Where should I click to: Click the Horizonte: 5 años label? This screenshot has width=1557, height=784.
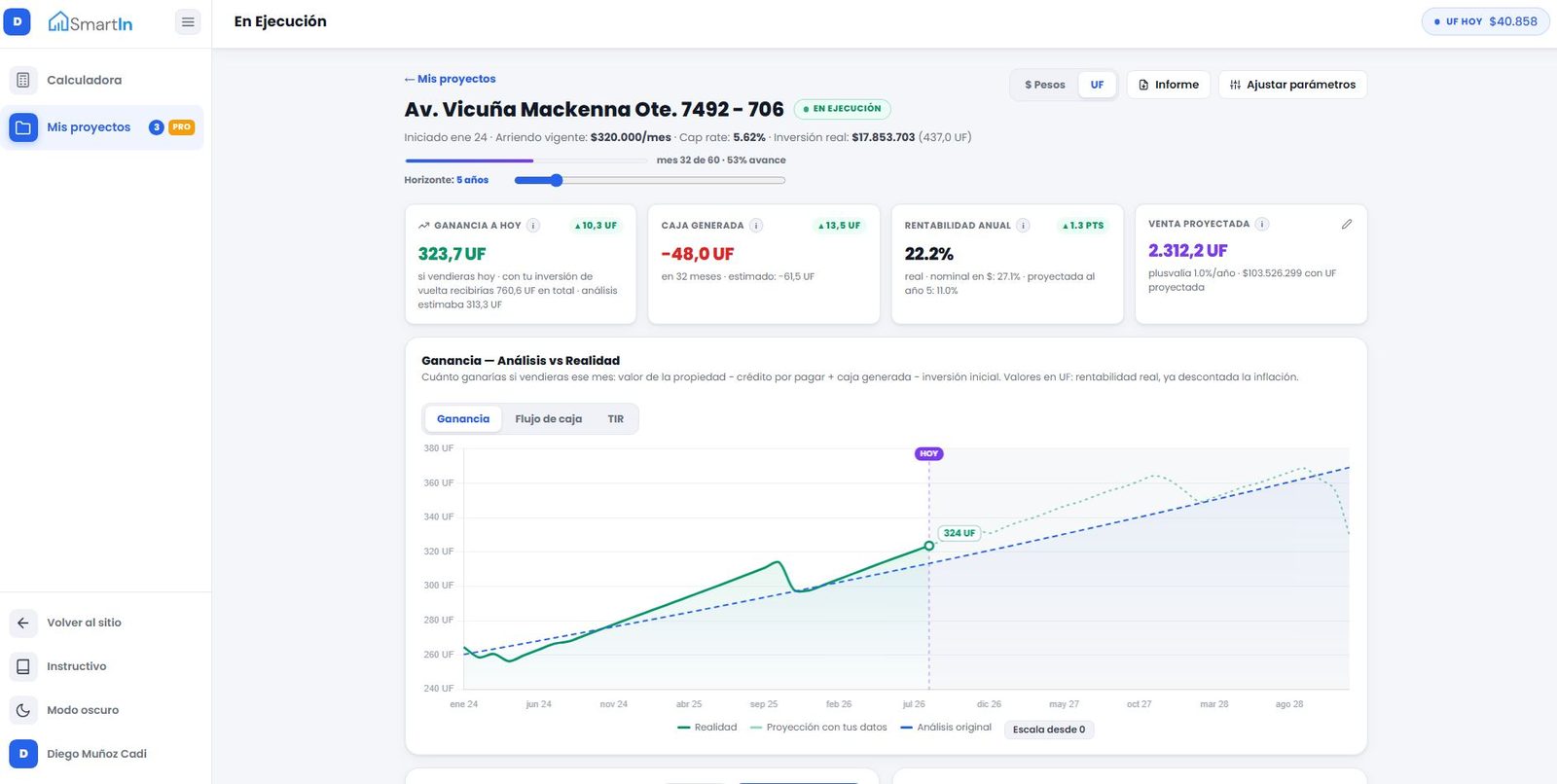(x=447, y=180)
